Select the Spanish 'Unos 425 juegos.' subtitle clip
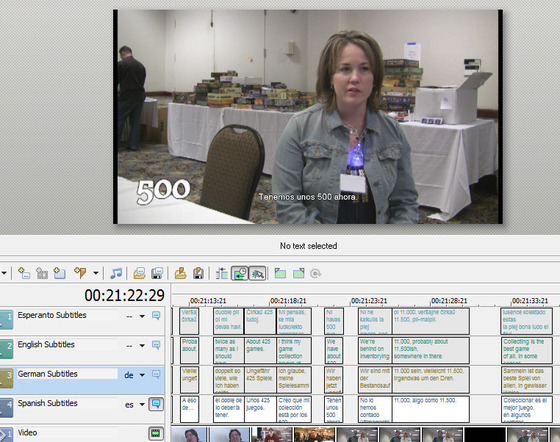Screen dimensions: 560x442 (261, 409)
